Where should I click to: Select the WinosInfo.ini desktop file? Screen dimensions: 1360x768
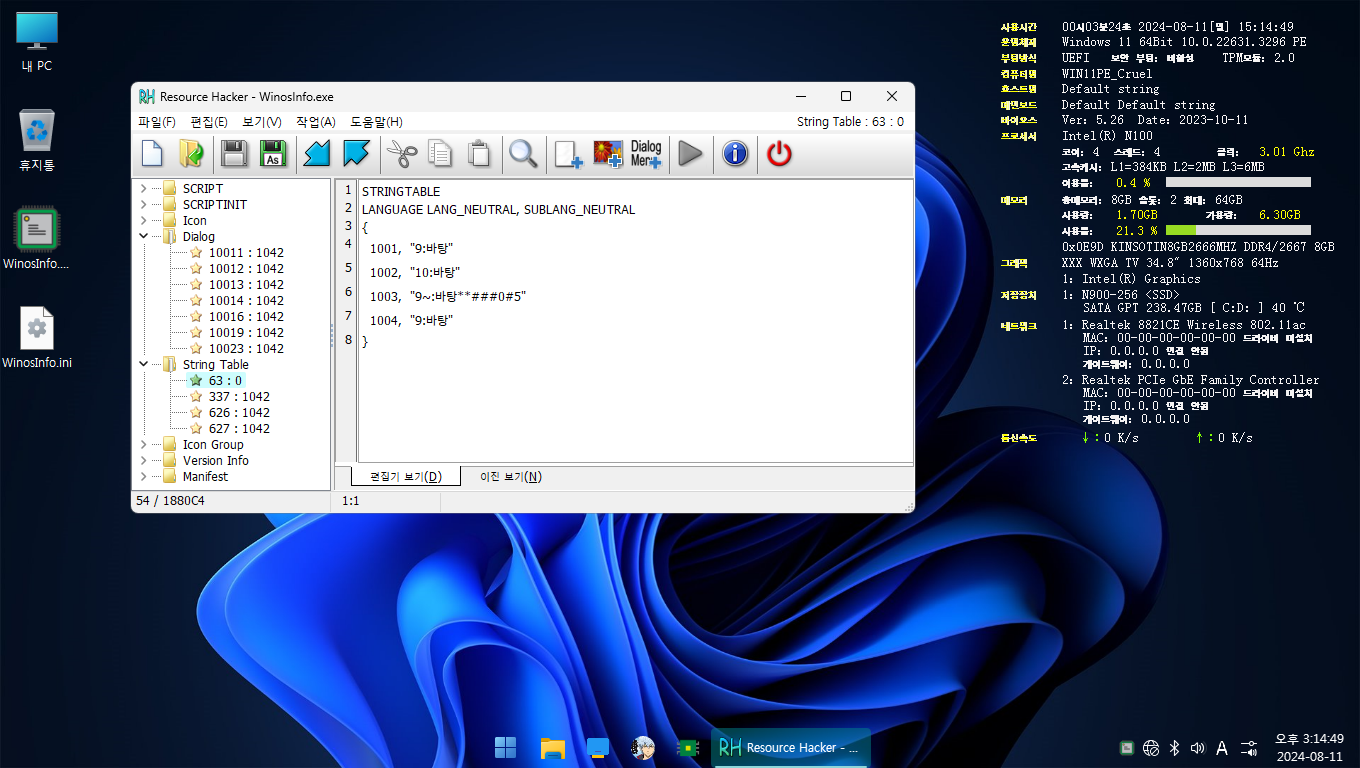coord(37,339)
